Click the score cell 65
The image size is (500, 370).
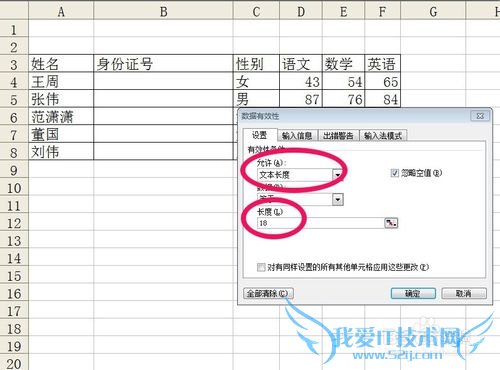point(382,81)
